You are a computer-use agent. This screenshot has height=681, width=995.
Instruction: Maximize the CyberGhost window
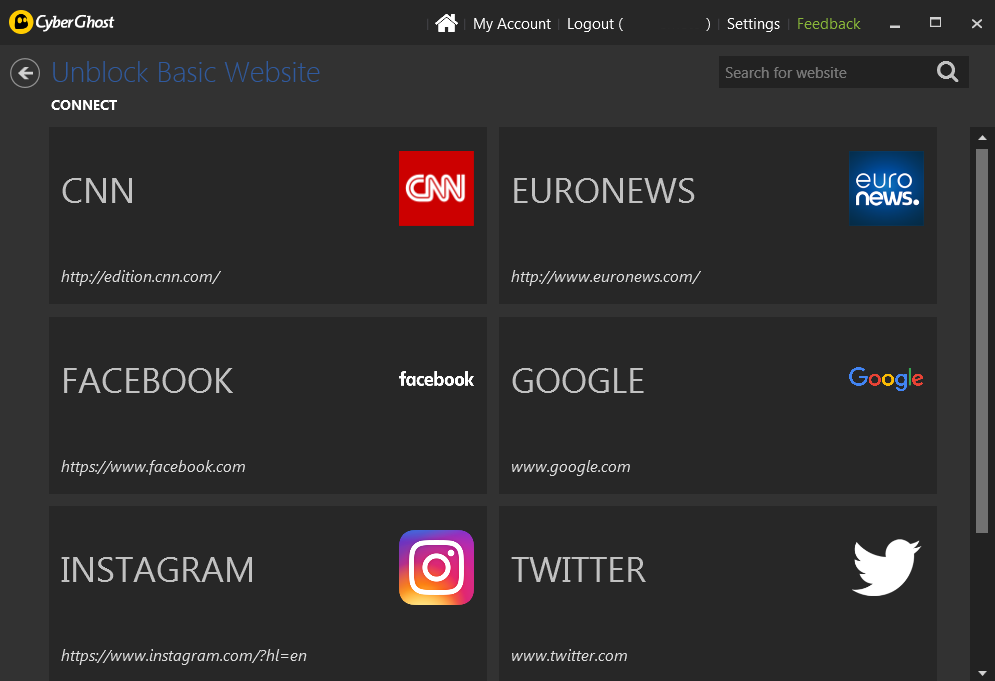click(x=935, y=23)
